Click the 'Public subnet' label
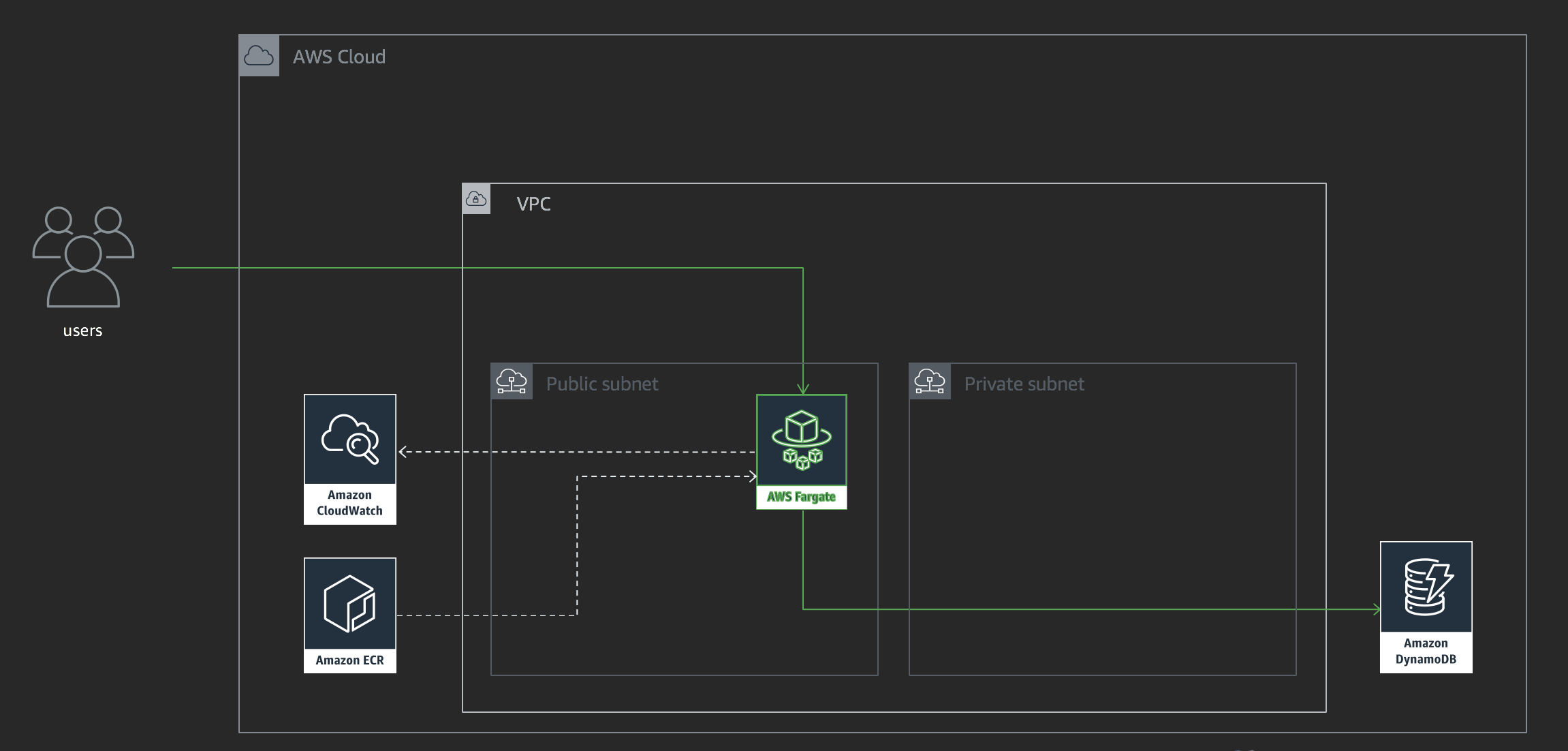The width and height of the screenshot is (1568, 751). pyautogui.click(x=602, y=384)
